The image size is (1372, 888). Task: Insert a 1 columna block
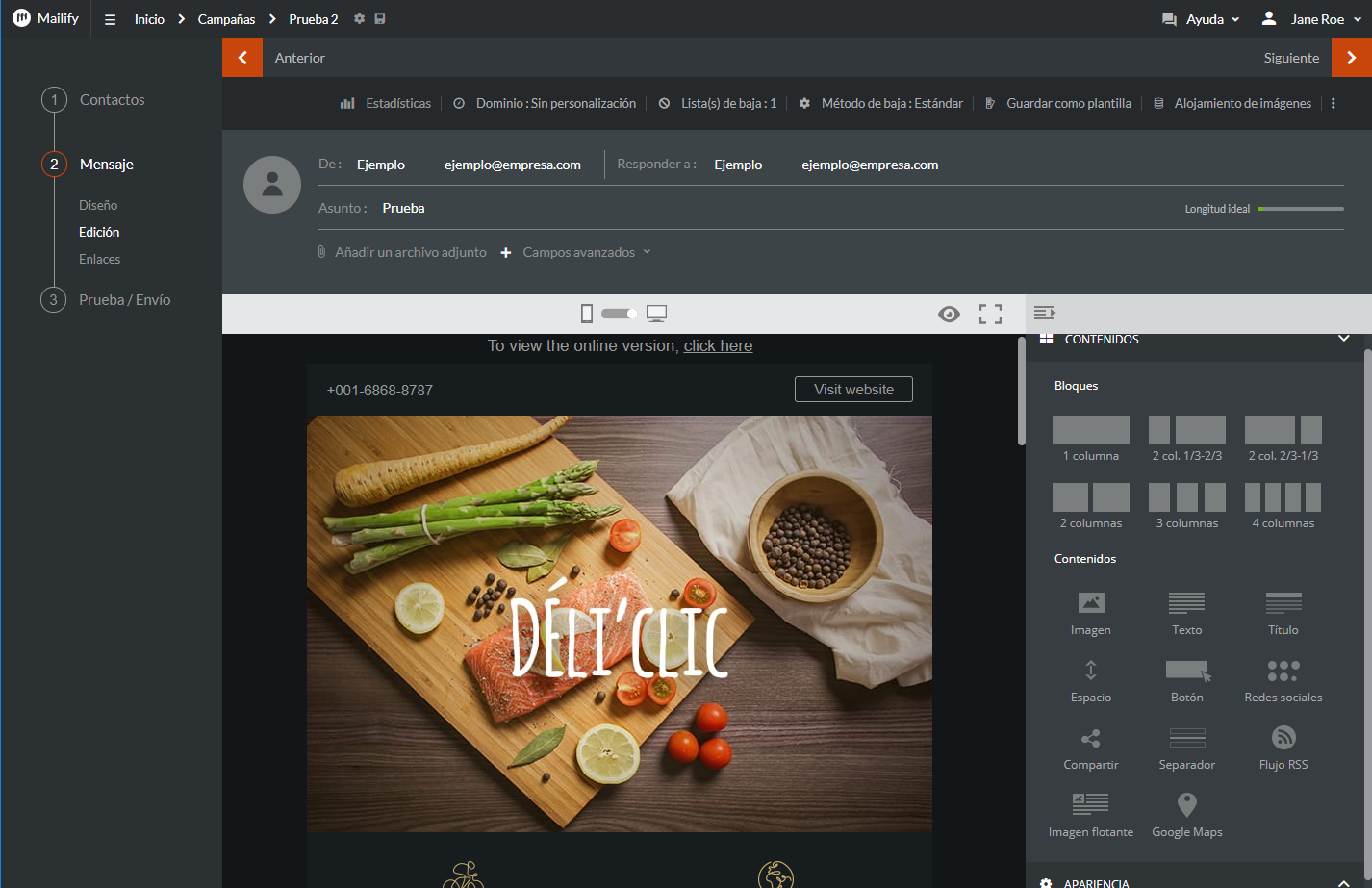pos(1091,439)
